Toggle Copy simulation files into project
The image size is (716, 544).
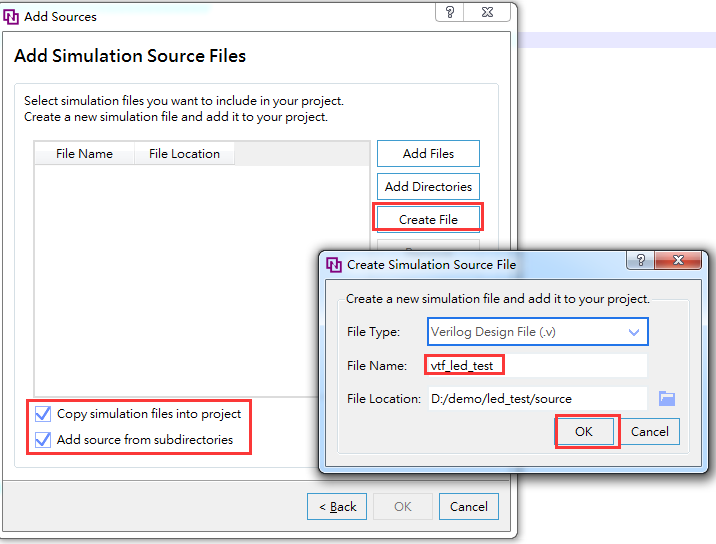43,413
